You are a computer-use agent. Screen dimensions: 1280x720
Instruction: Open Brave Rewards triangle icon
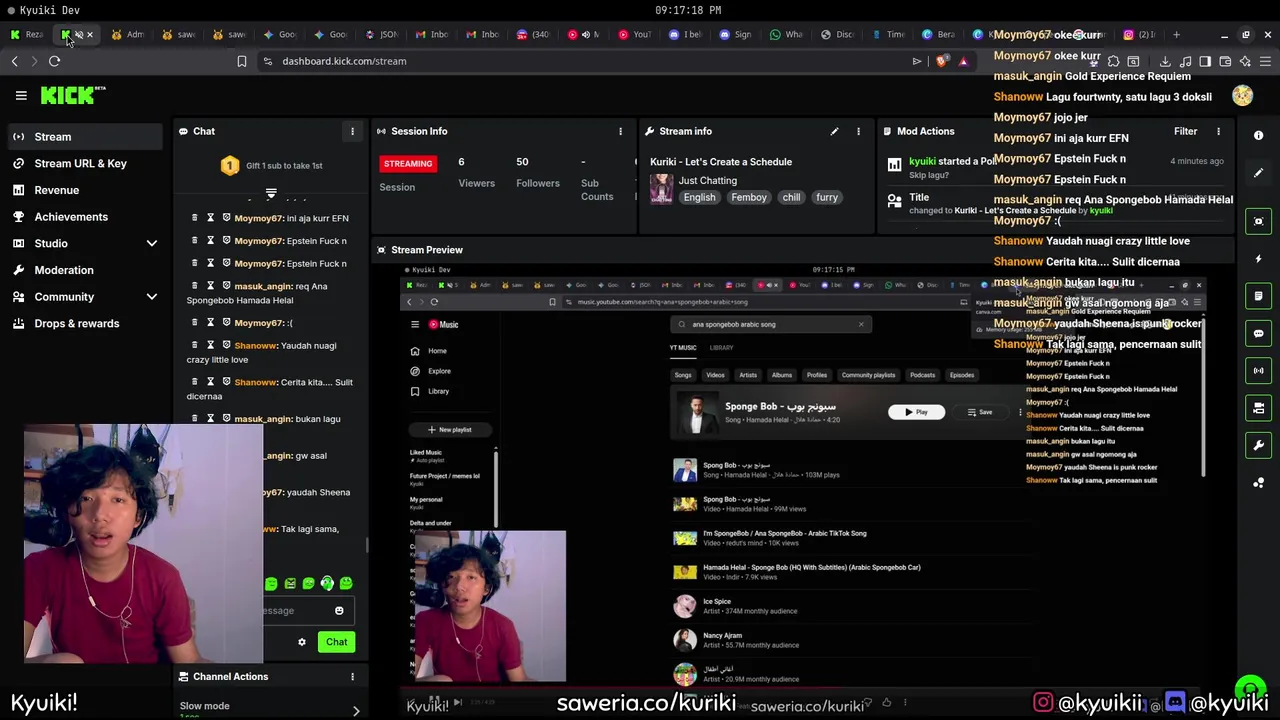tap(963, 61)
